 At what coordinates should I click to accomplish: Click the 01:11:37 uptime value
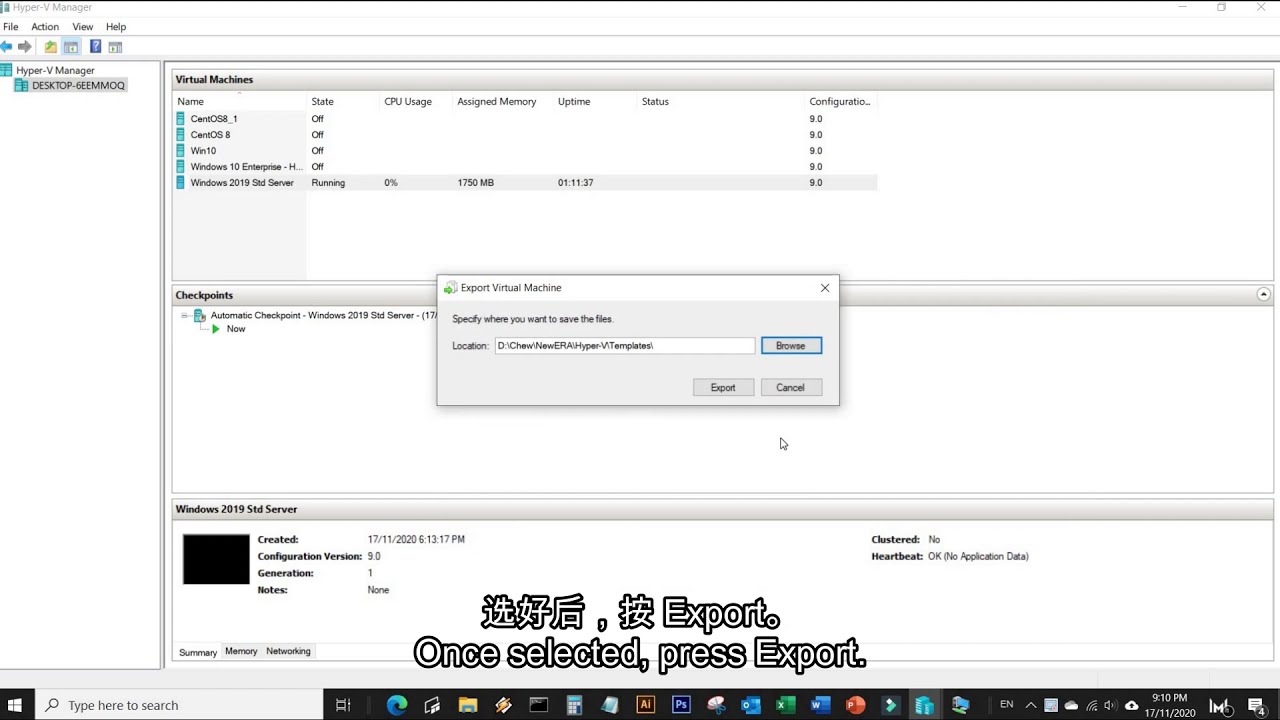click(576, 183)
